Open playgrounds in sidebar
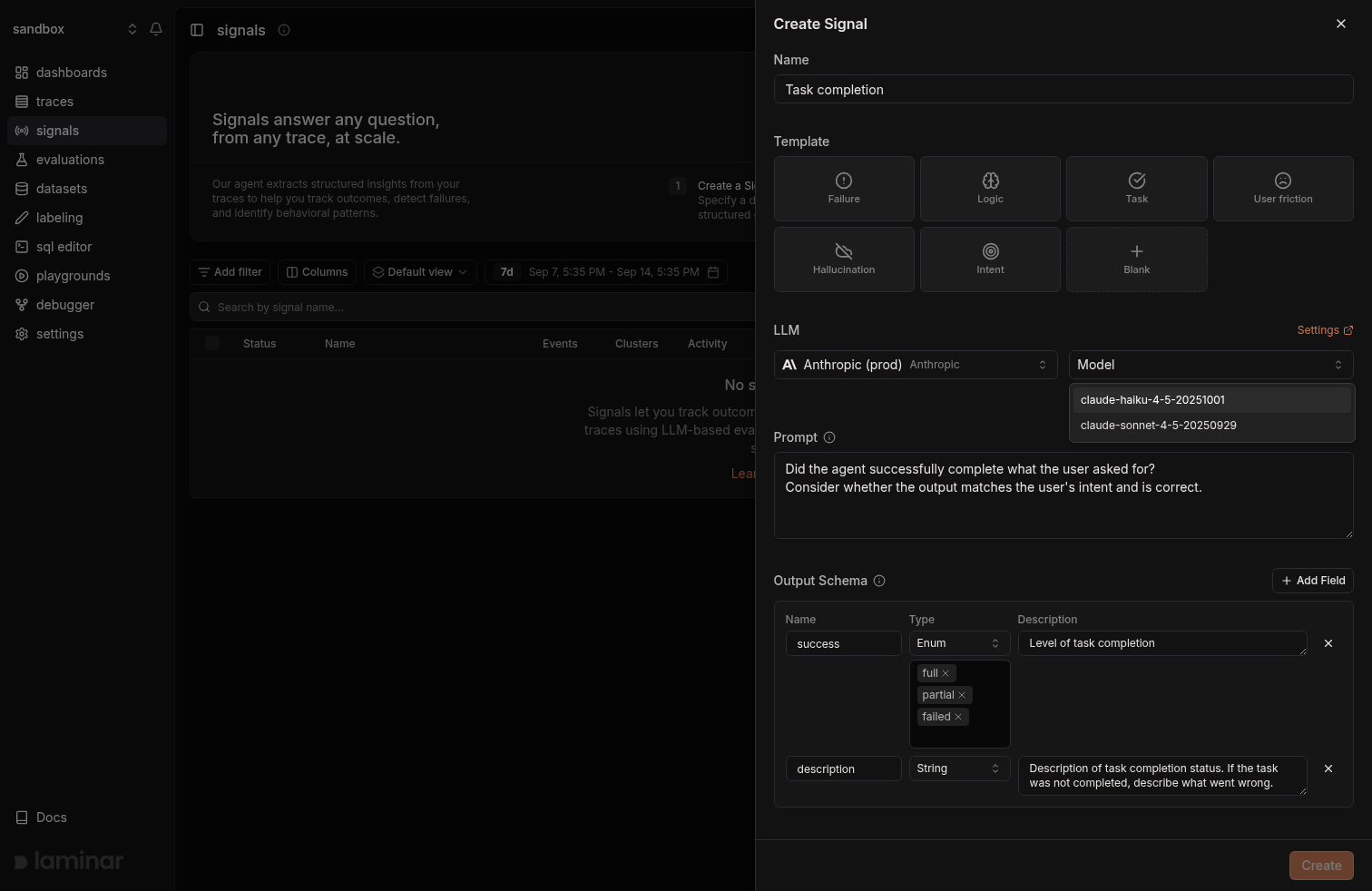Screen dimensions: 1372x891 click(x=87, y=276)
